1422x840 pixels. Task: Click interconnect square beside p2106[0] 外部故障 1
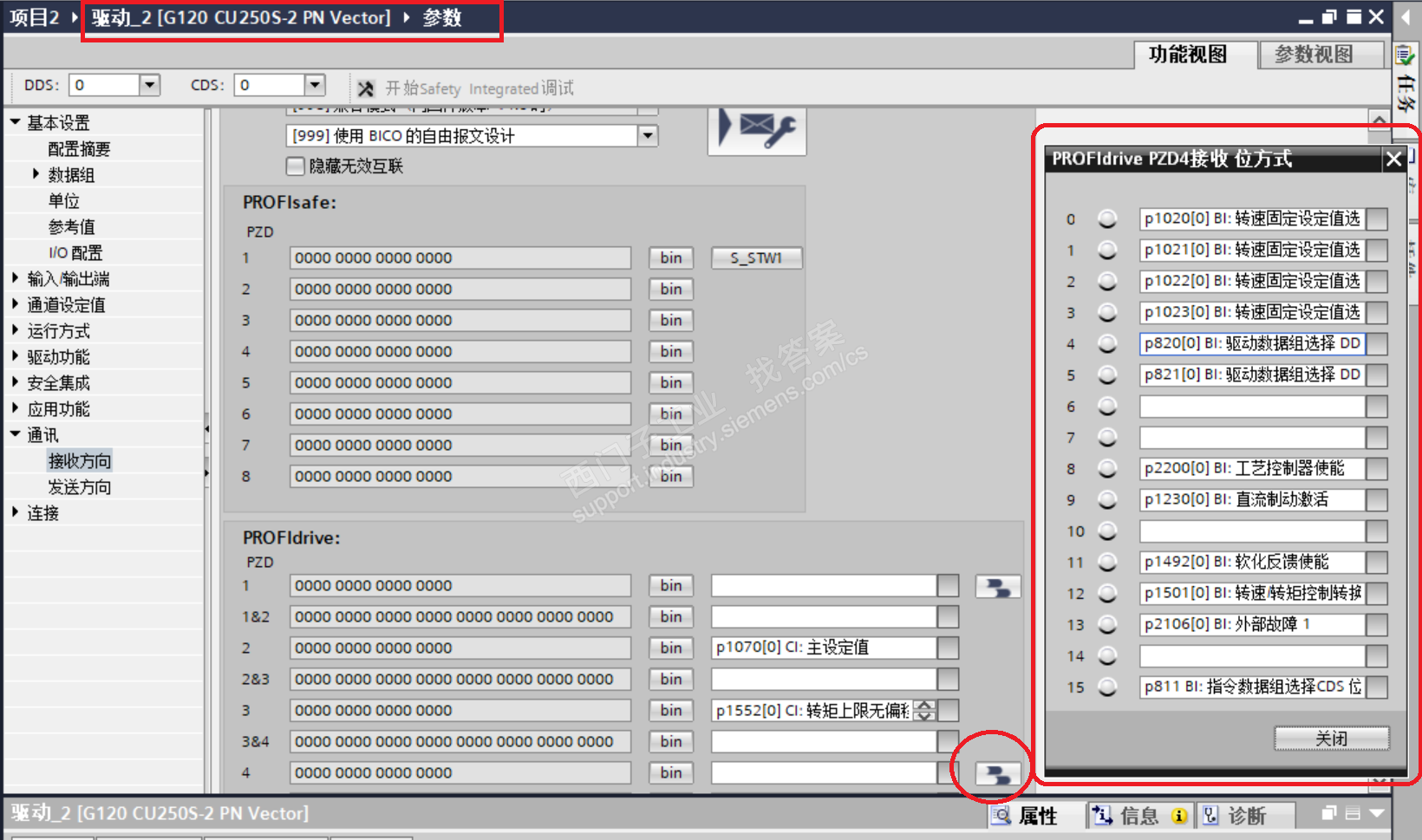click(x=1377, y=625)
